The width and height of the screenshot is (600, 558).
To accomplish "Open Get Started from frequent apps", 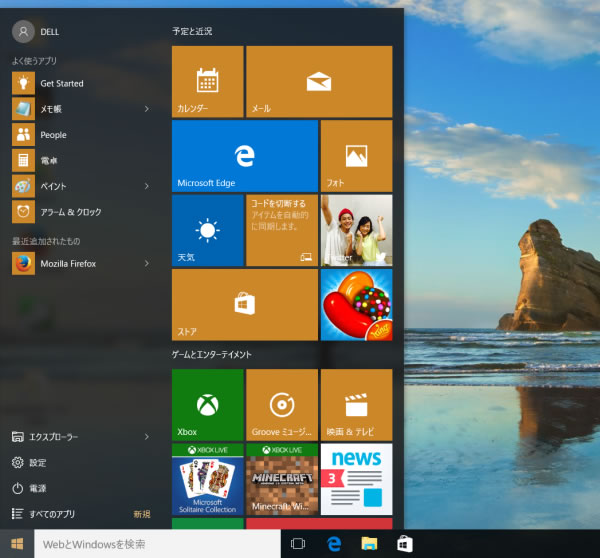I will 82,83.
